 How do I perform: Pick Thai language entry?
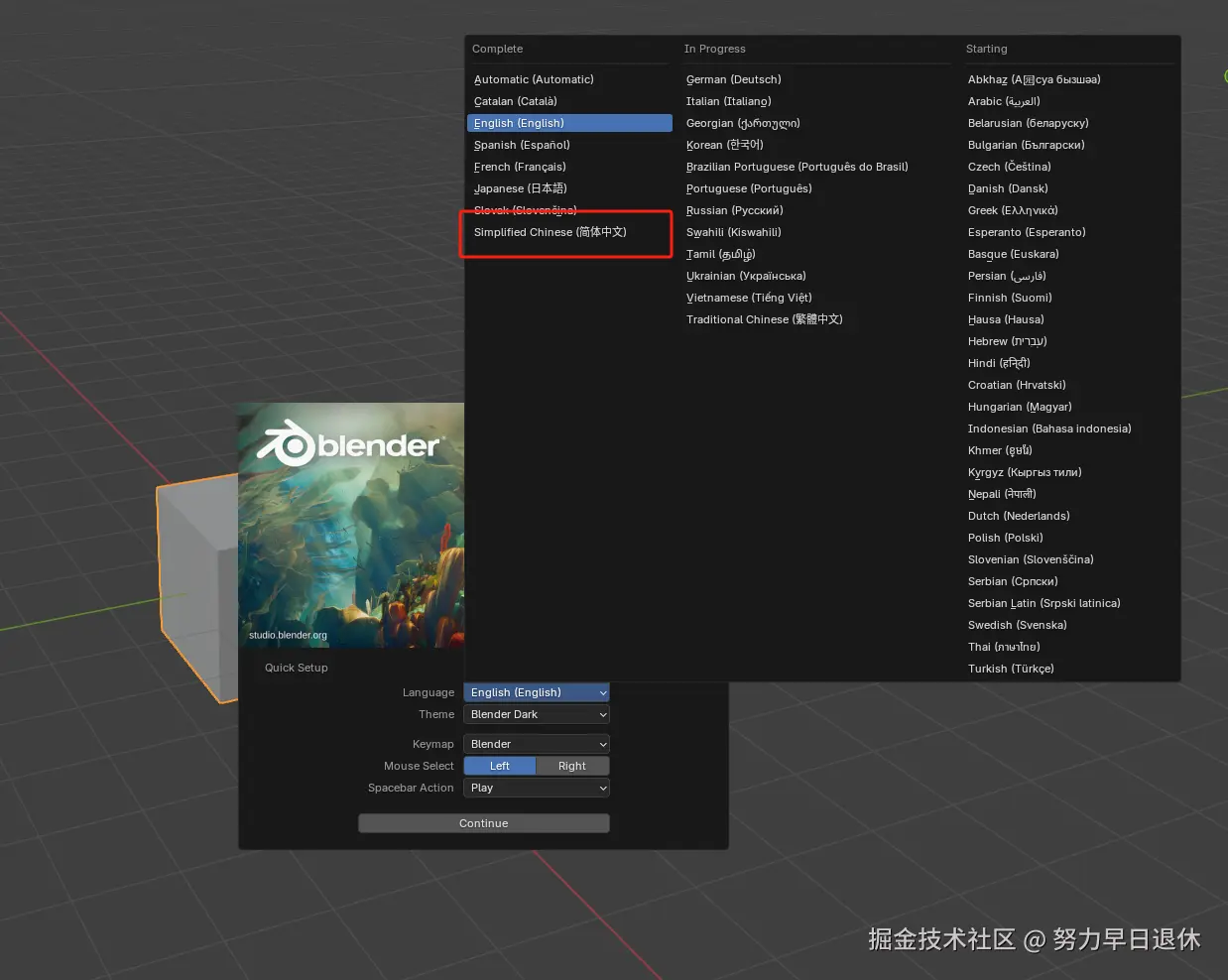click(x=1069, y=647)
